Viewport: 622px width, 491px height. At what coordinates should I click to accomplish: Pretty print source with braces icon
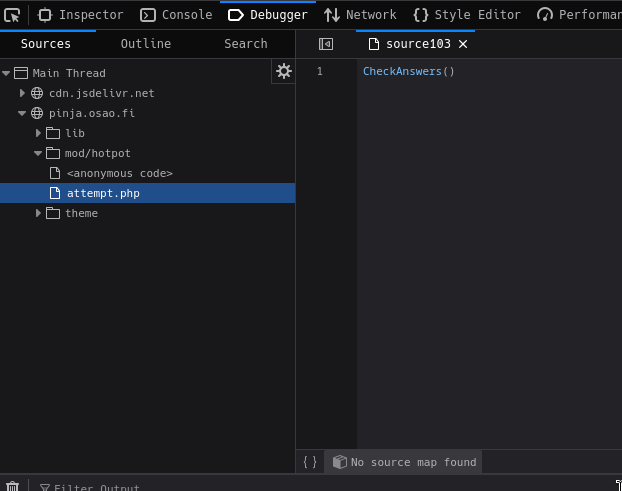tap(310, 462)
